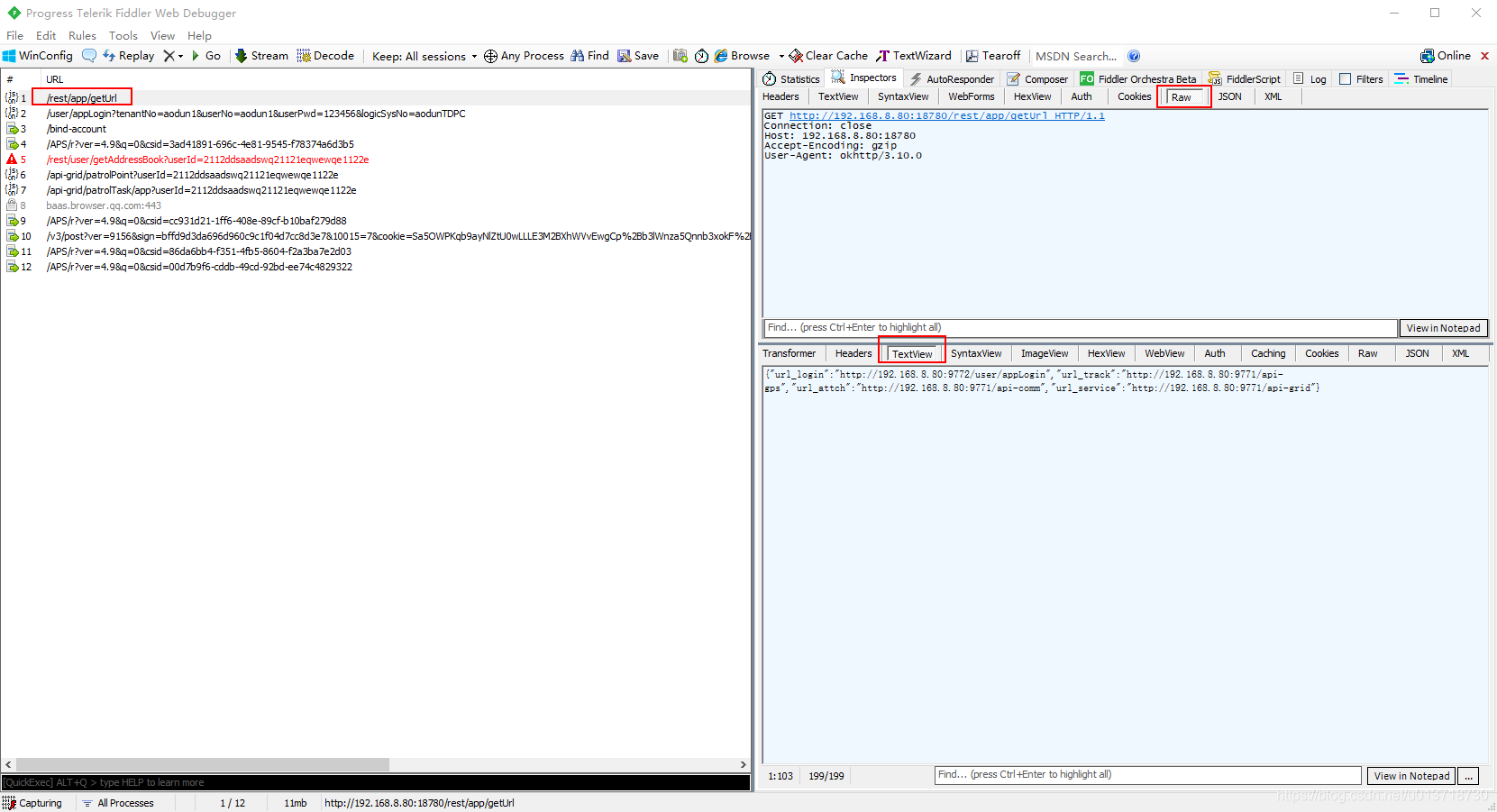Select request Raw inspector tab
The image size is (1497, 812).
pyautogui.click(x=1182, y=97)
